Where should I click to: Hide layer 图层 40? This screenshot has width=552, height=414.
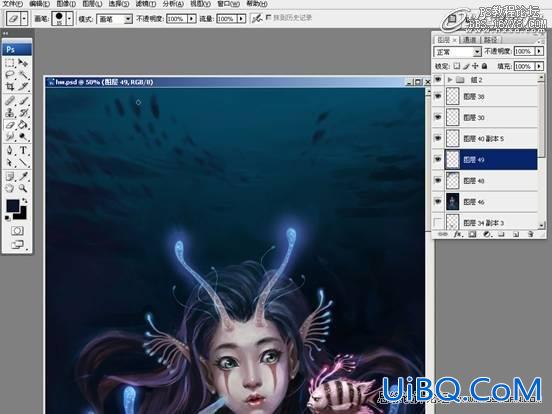(438, 181)
